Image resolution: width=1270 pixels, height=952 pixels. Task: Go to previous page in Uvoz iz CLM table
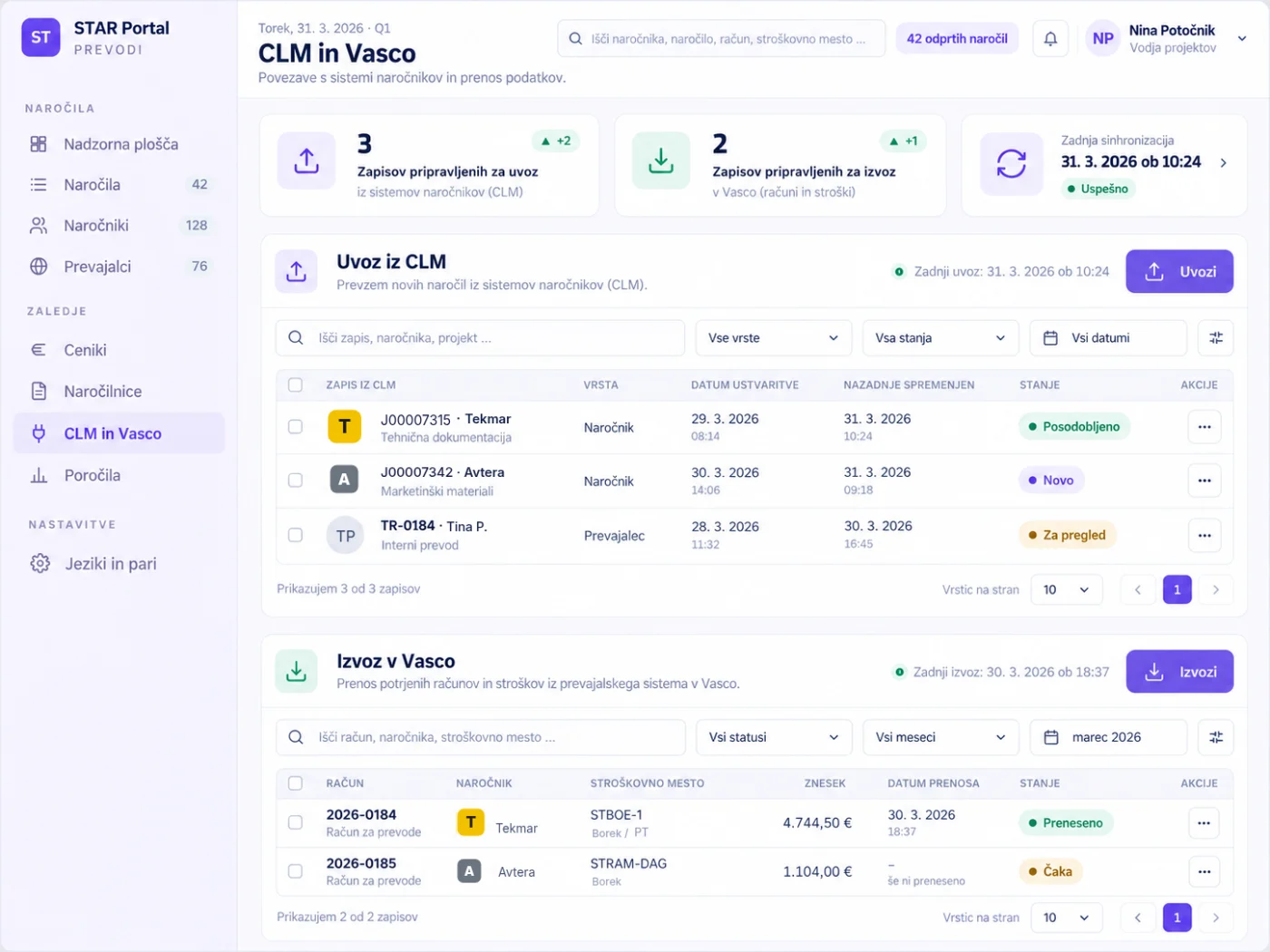[x=1138, y=590]
